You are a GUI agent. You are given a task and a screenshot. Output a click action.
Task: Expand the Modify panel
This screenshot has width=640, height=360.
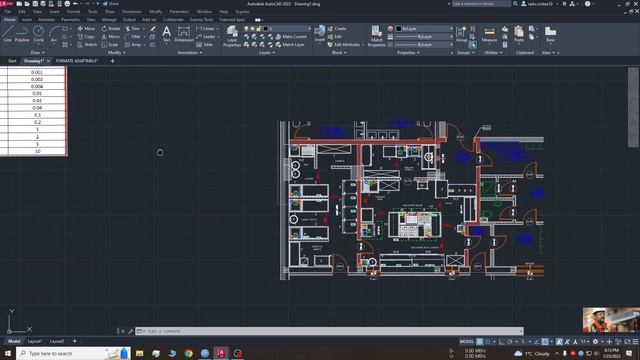point(116,53)
